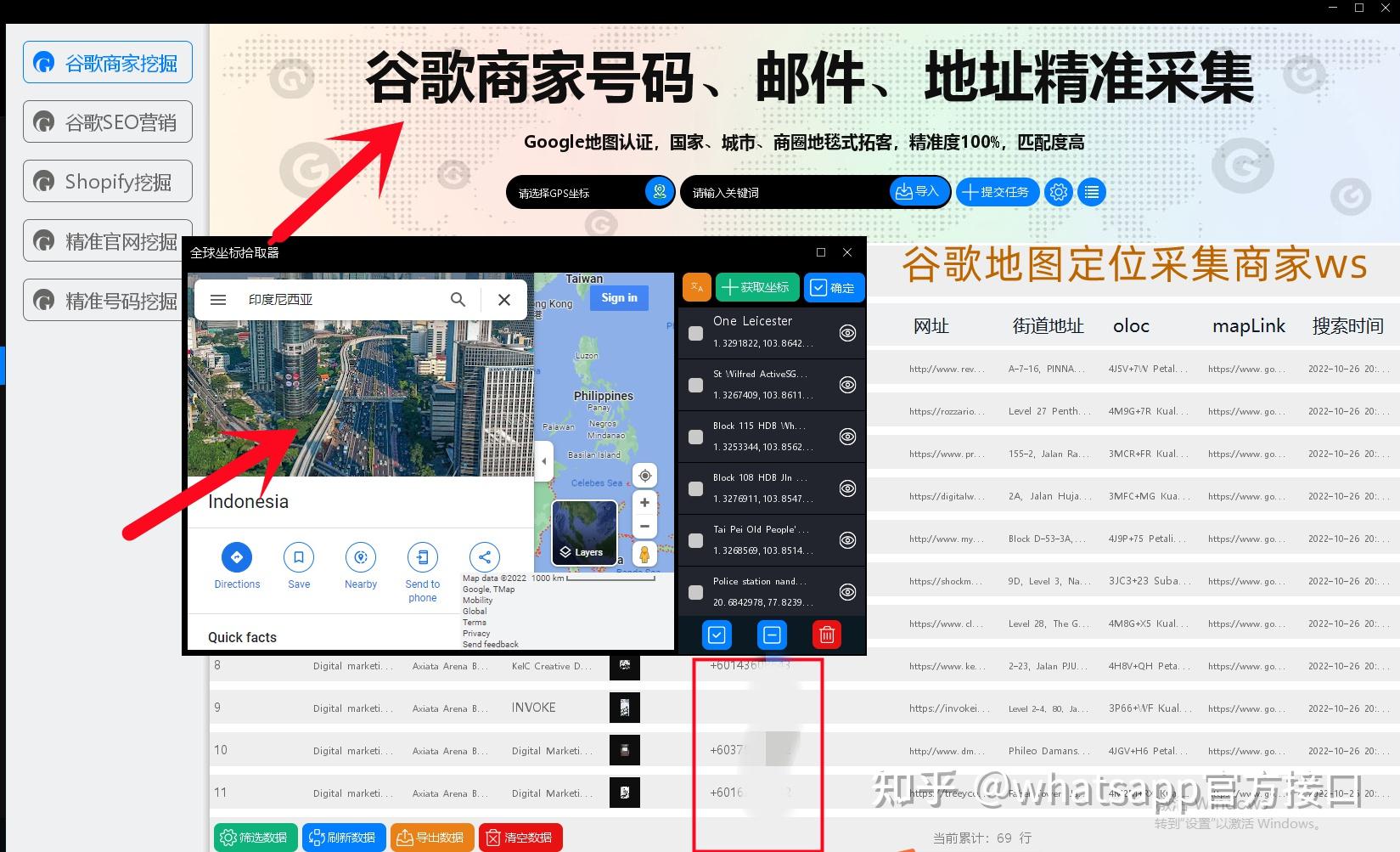Click the deselect minus icon below list

772,635
